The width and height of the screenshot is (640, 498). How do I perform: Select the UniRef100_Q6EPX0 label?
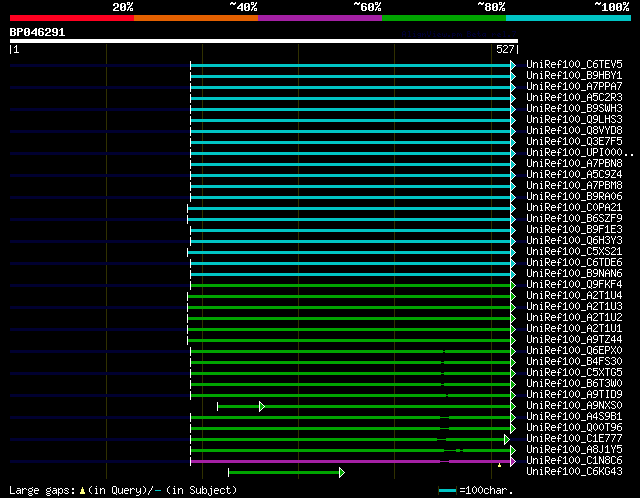click(574, 351)
